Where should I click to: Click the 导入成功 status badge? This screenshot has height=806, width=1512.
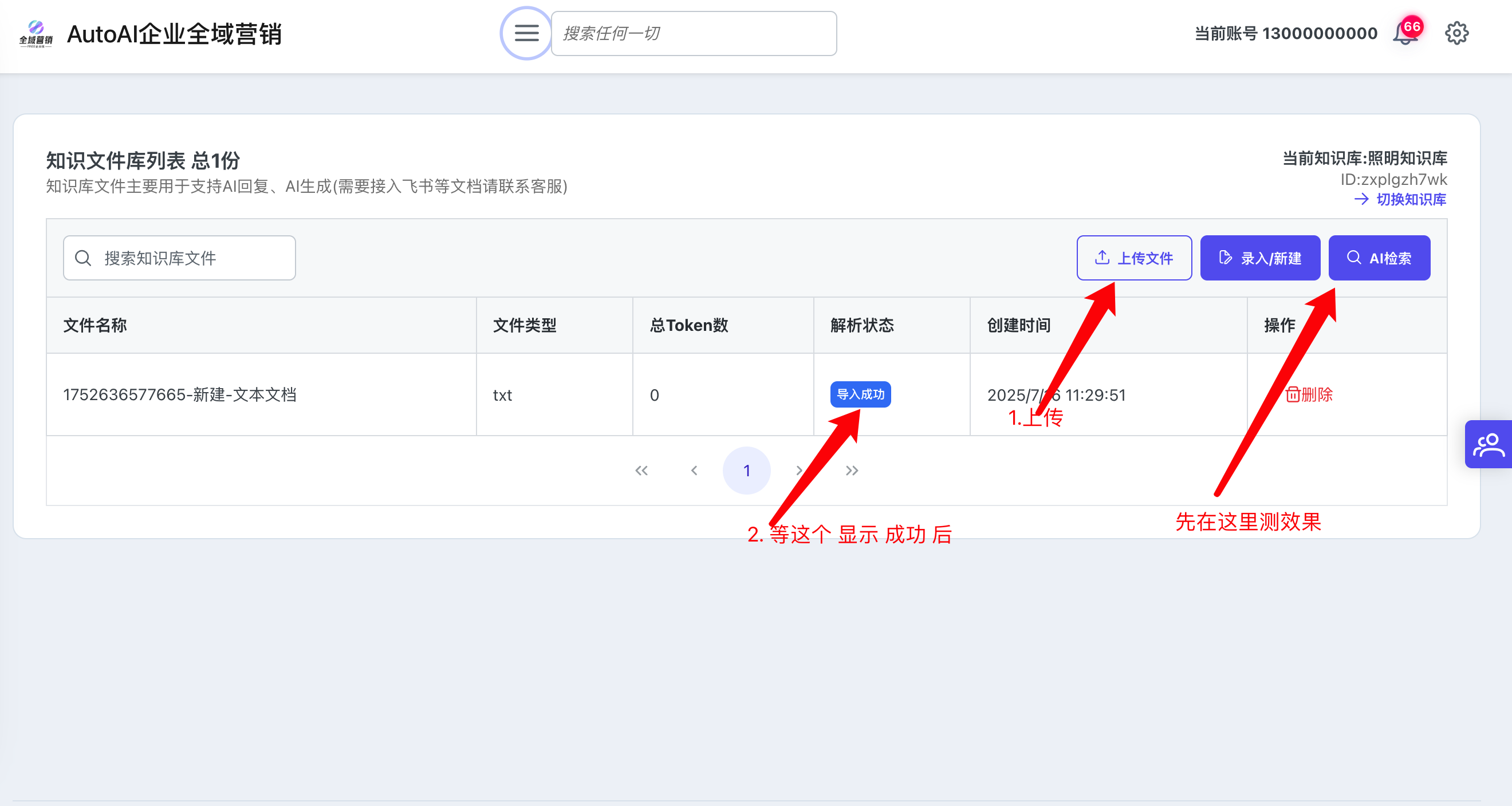[x=860, y=394]
